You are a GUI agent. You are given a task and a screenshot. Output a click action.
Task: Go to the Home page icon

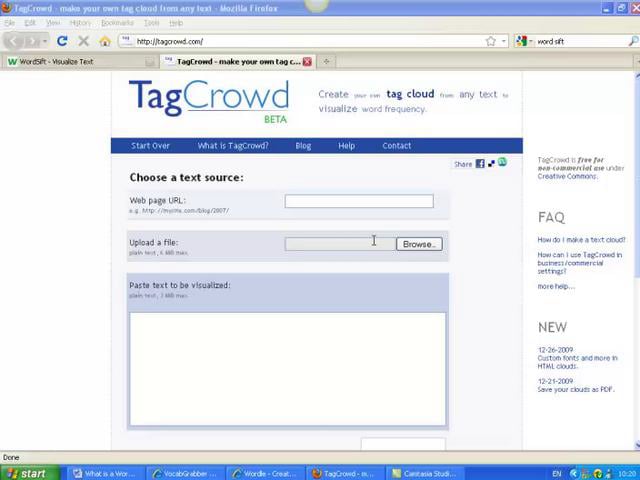(x=105, y=41)
